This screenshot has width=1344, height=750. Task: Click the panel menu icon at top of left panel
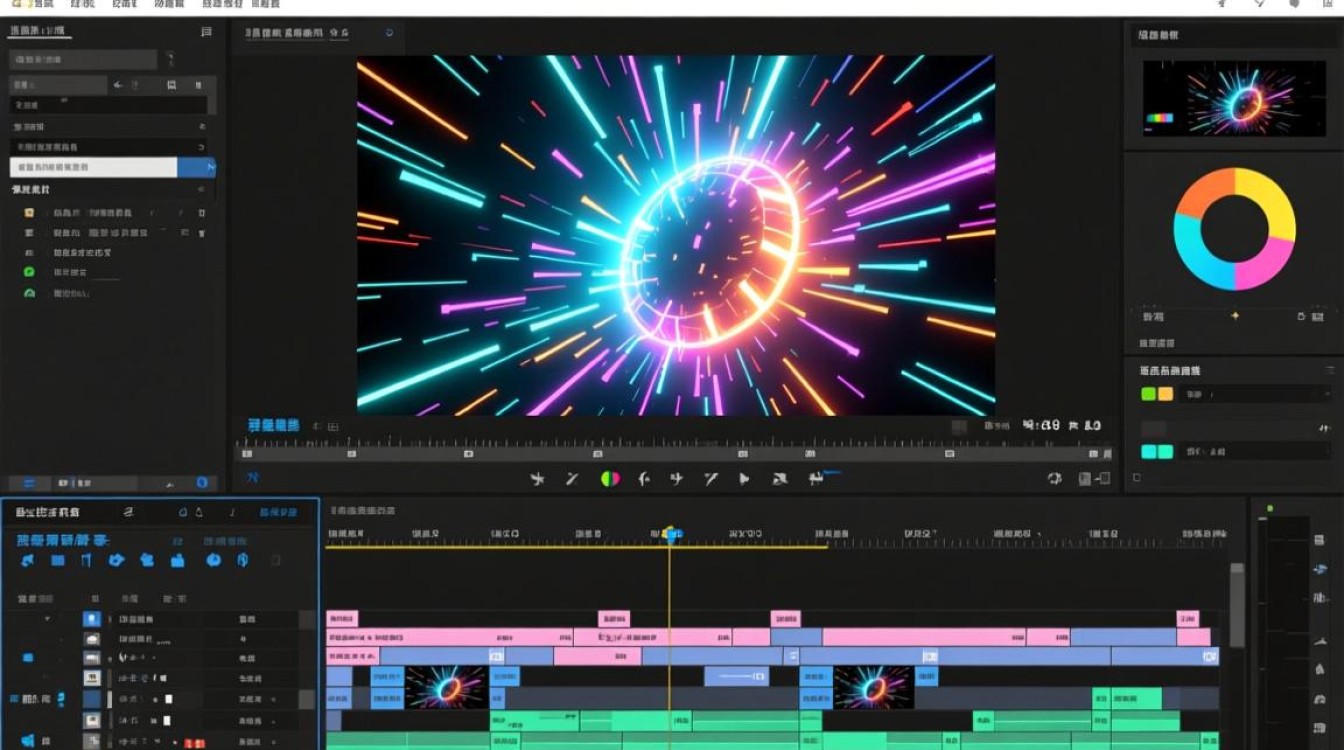206,32
